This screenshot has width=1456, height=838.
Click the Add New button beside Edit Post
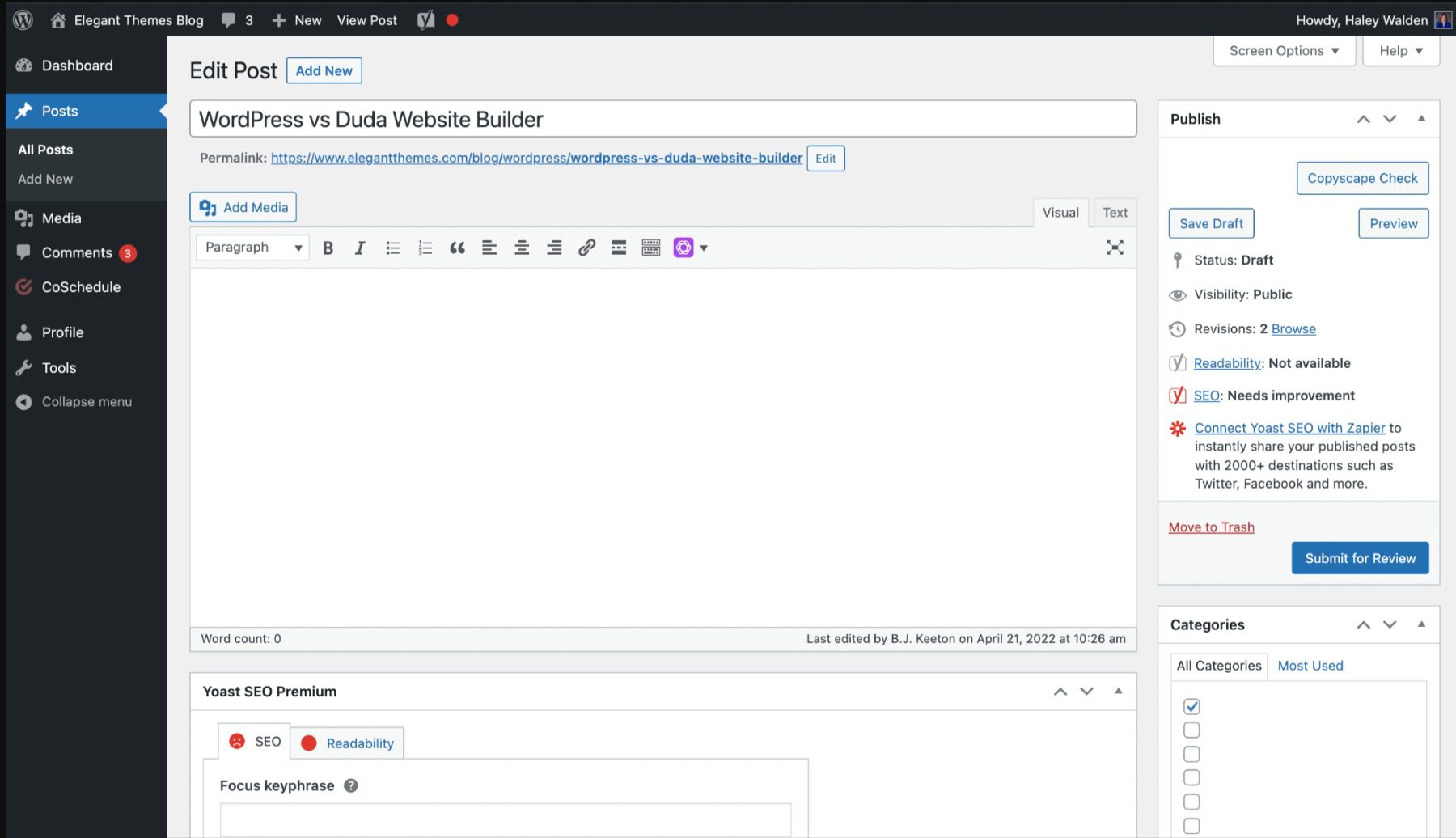324,71
